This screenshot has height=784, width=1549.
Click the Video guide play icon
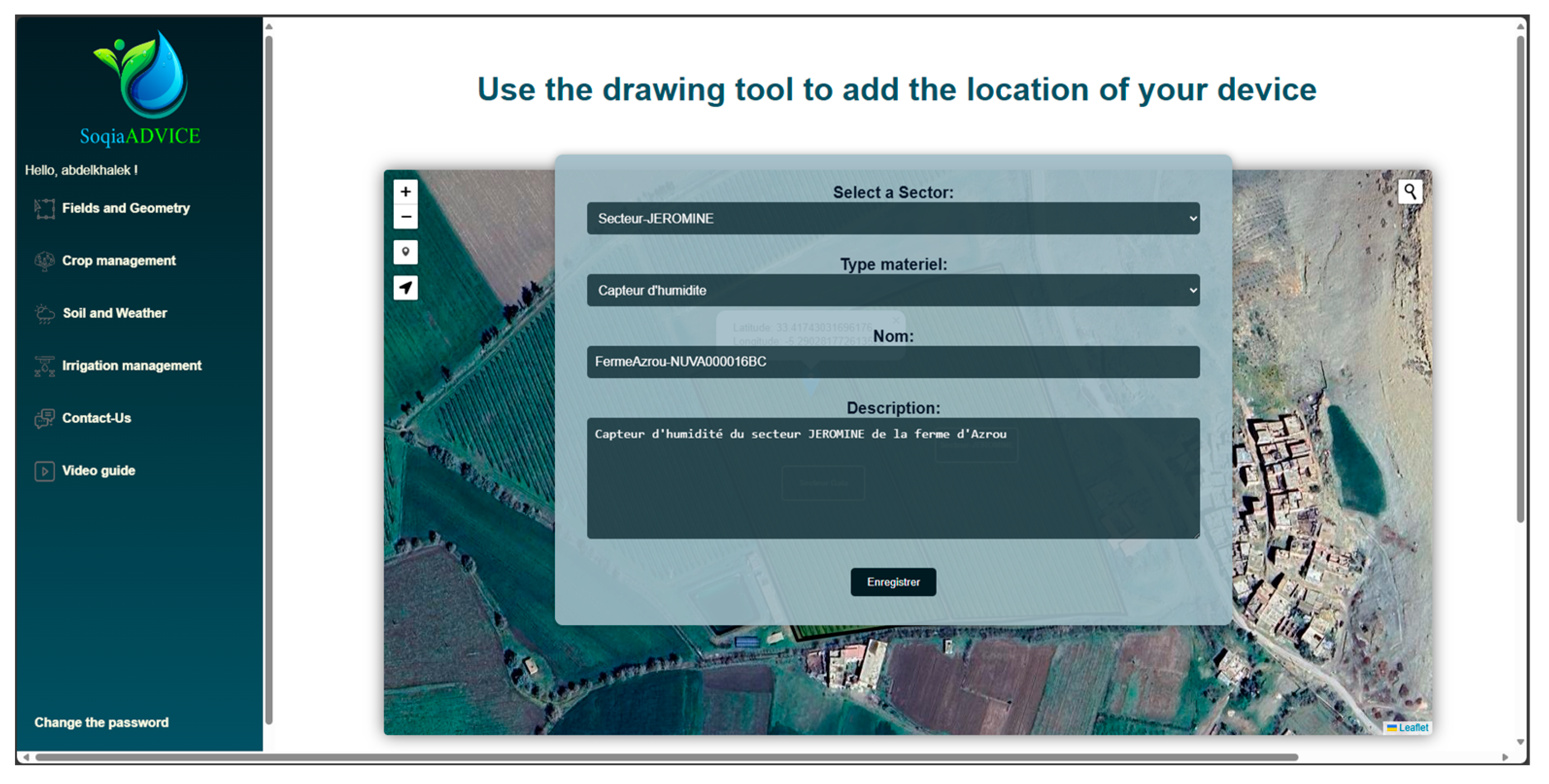click(45, 471)
